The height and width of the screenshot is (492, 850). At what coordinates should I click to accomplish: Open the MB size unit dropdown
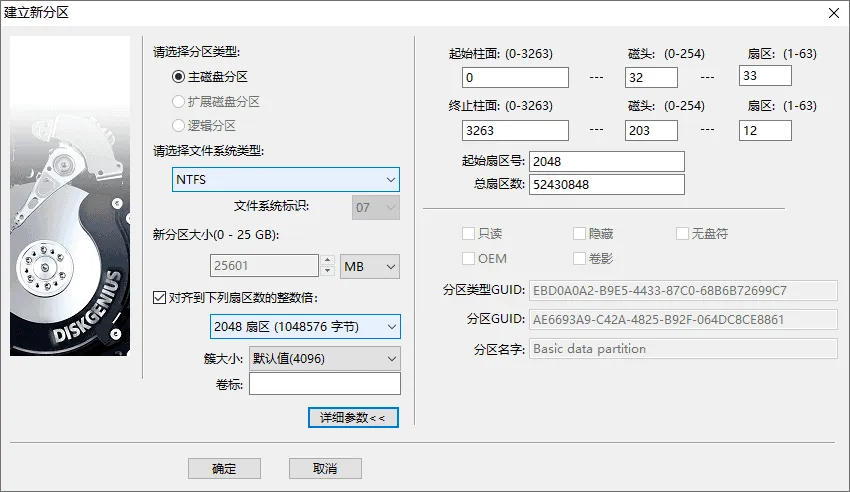tap(370, 267)
